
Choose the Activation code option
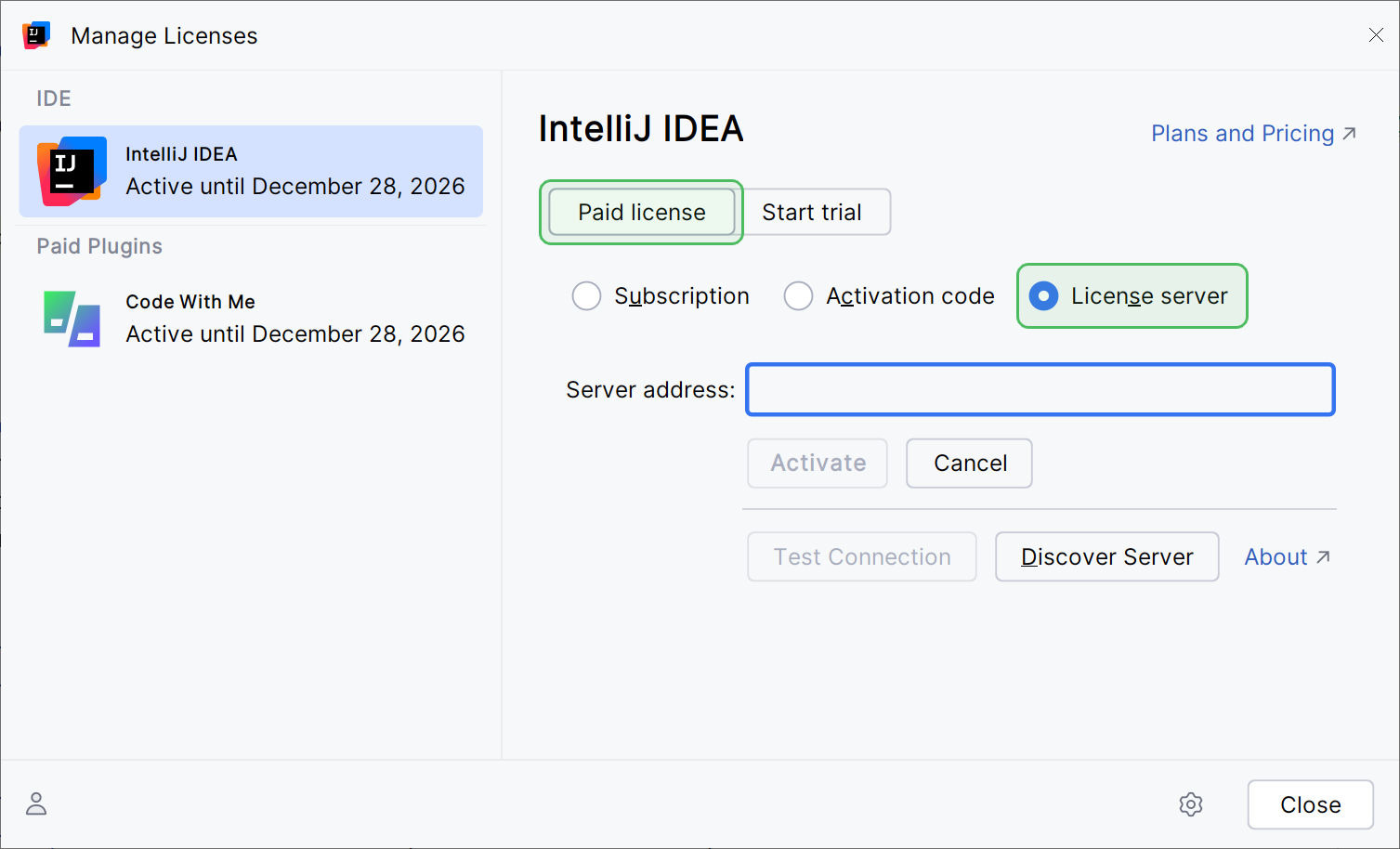point(798,295)
